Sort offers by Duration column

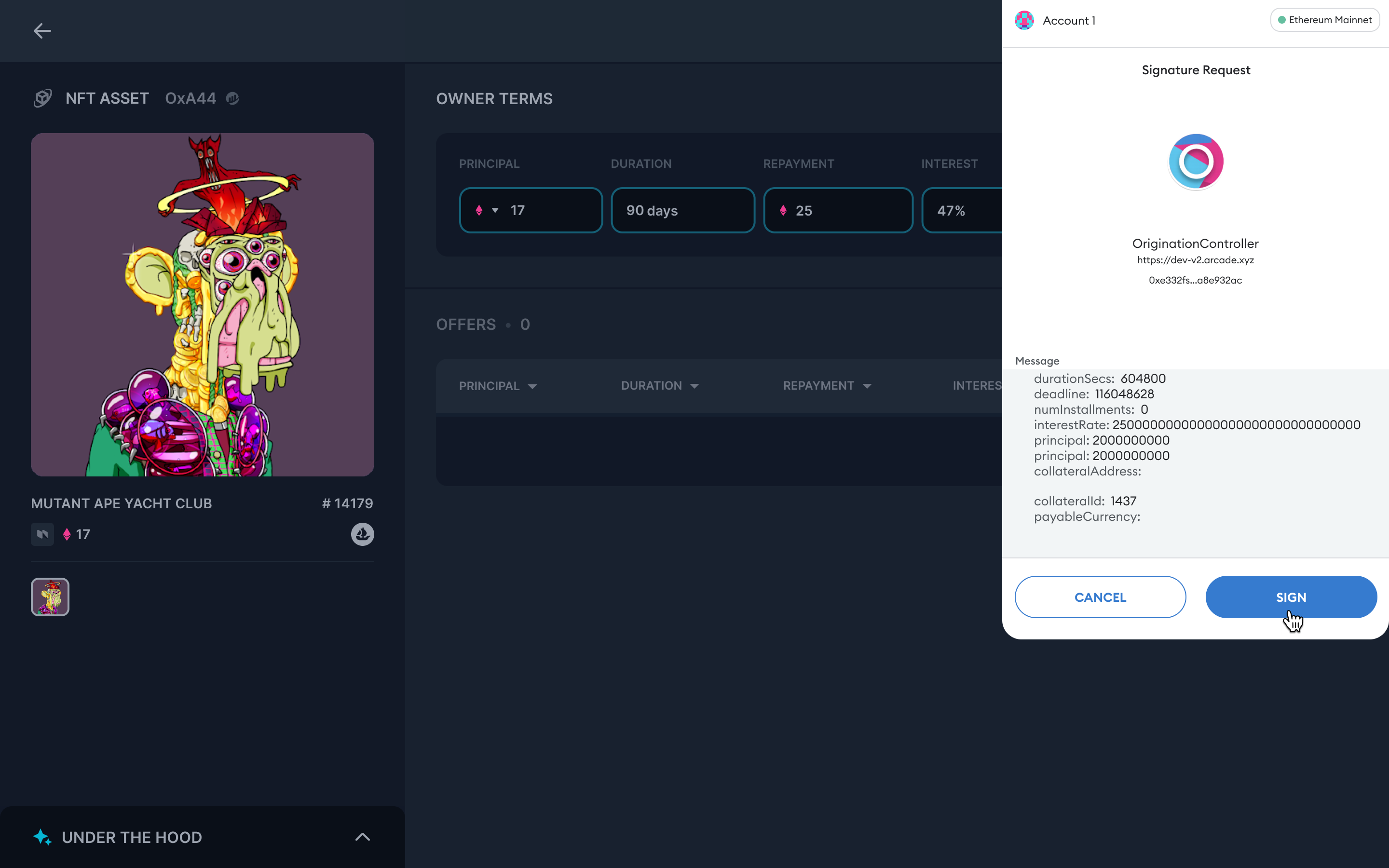pyautogui.click(x=659, y=386)
